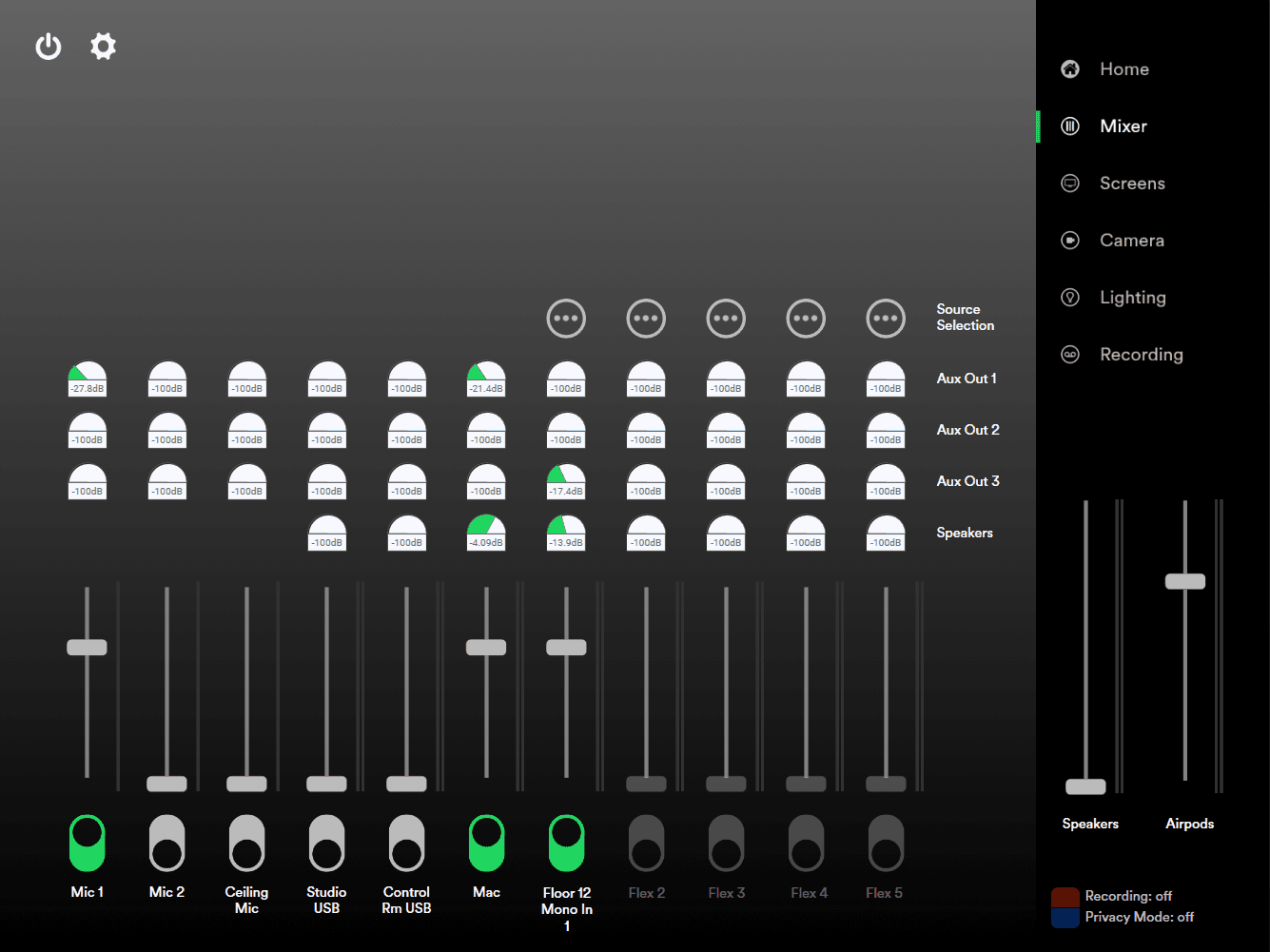Click the 'Source Selection' row label
The height and width of the screenshot is (952, 1270).
point(966,317)
